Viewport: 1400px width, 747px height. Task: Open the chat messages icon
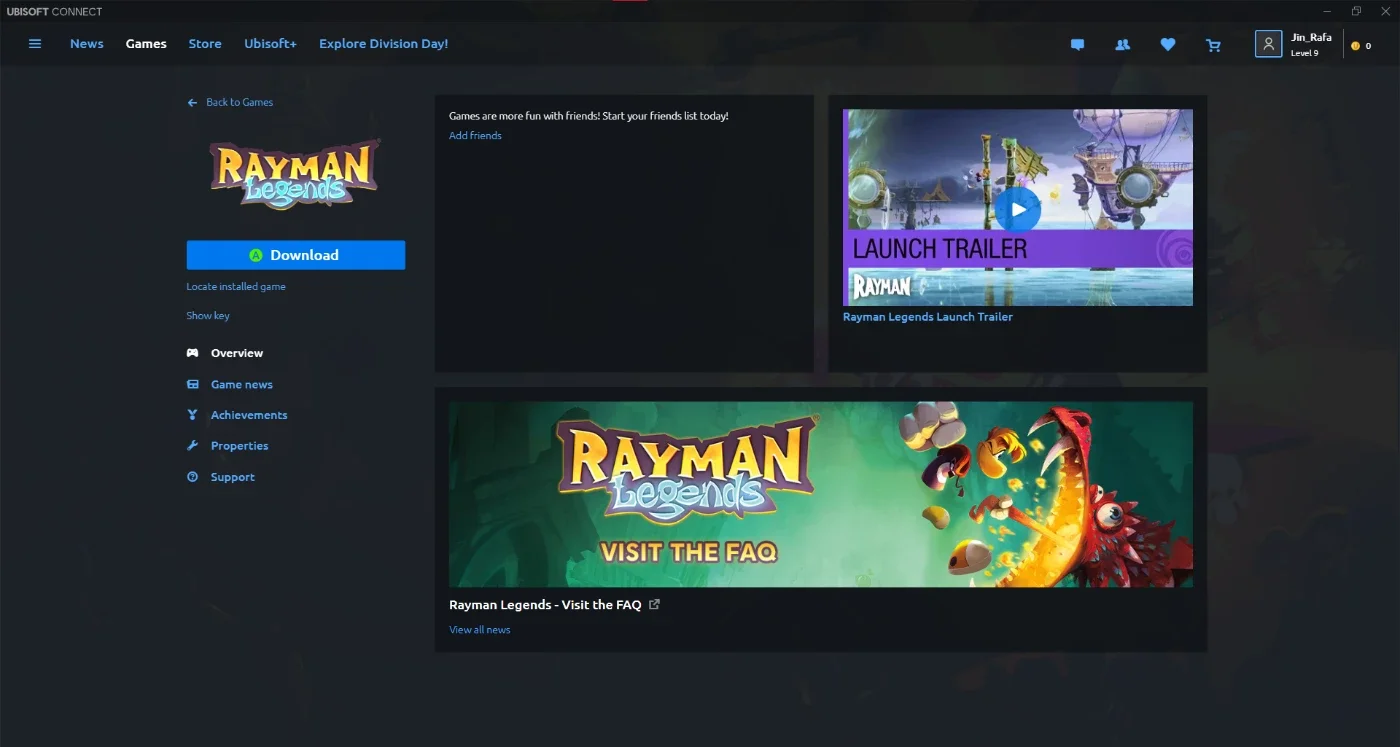click(1077, 45)
